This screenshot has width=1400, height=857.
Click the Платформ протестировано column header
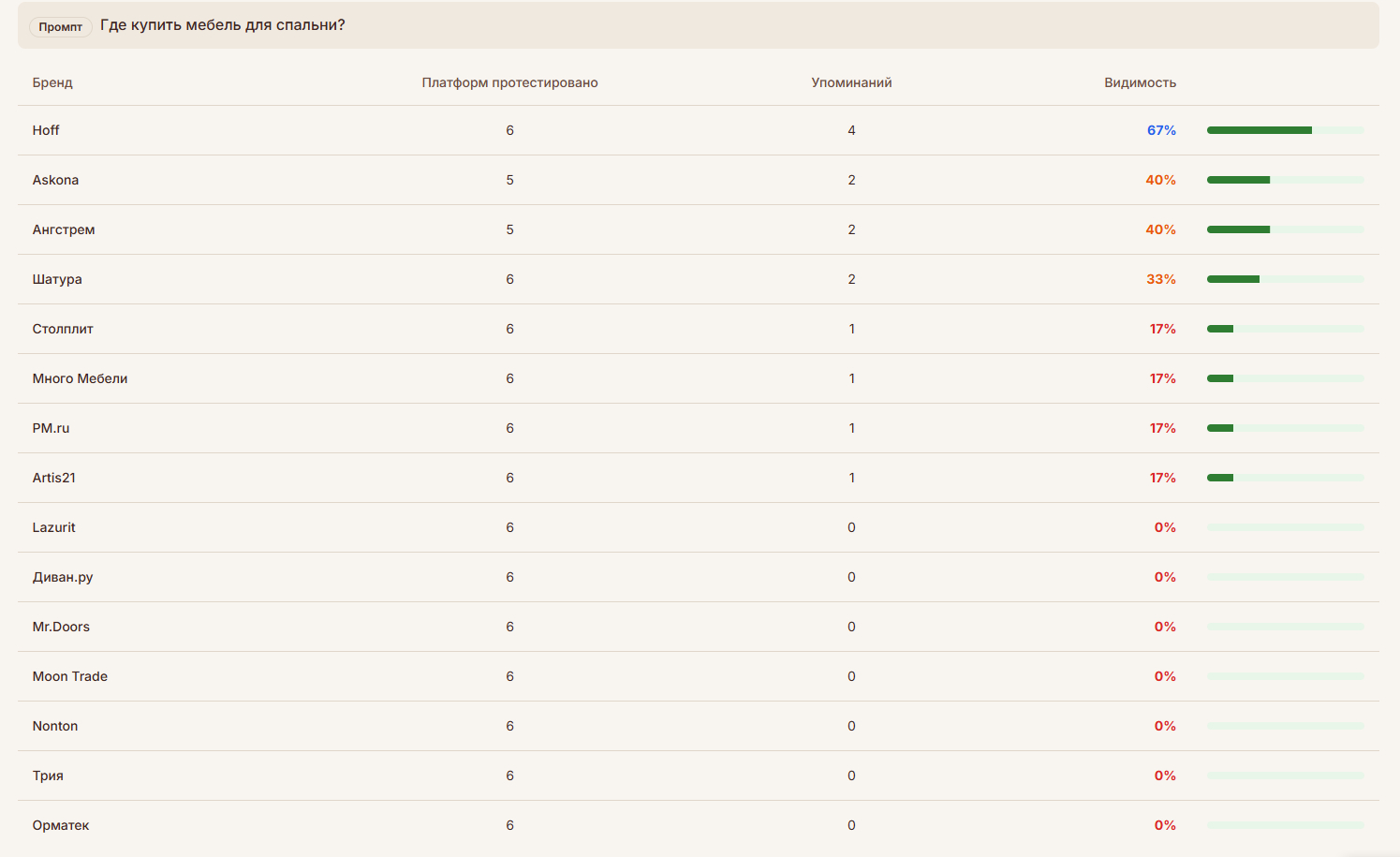509,82
